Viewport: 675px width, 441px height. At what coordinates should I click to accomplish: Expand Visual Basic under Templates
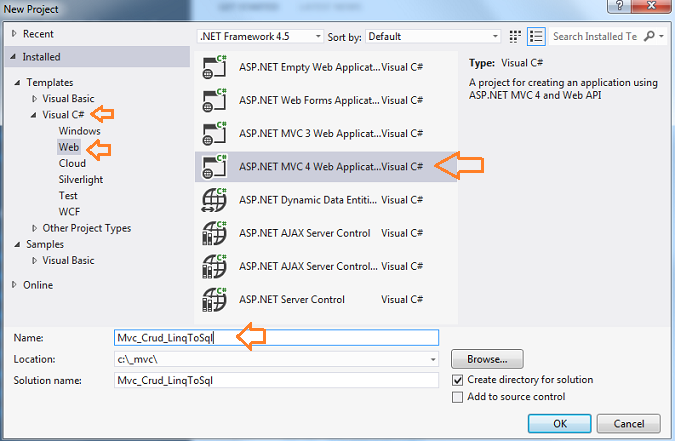point(34,99)
